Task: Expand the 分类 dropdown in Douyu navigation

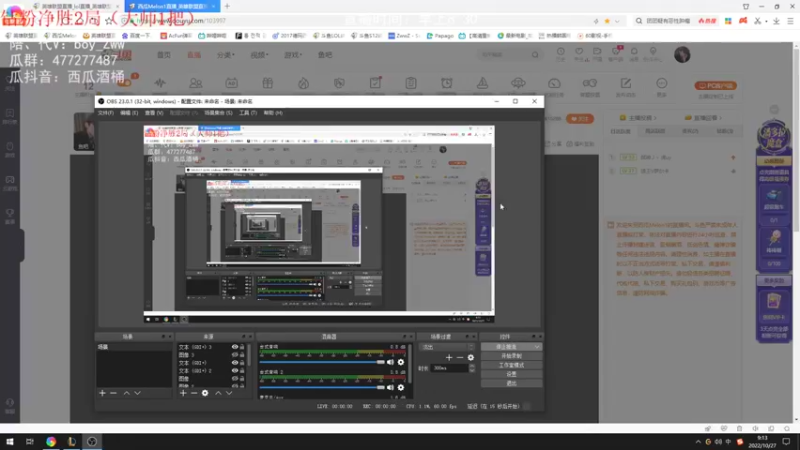Action: (226, 55)
